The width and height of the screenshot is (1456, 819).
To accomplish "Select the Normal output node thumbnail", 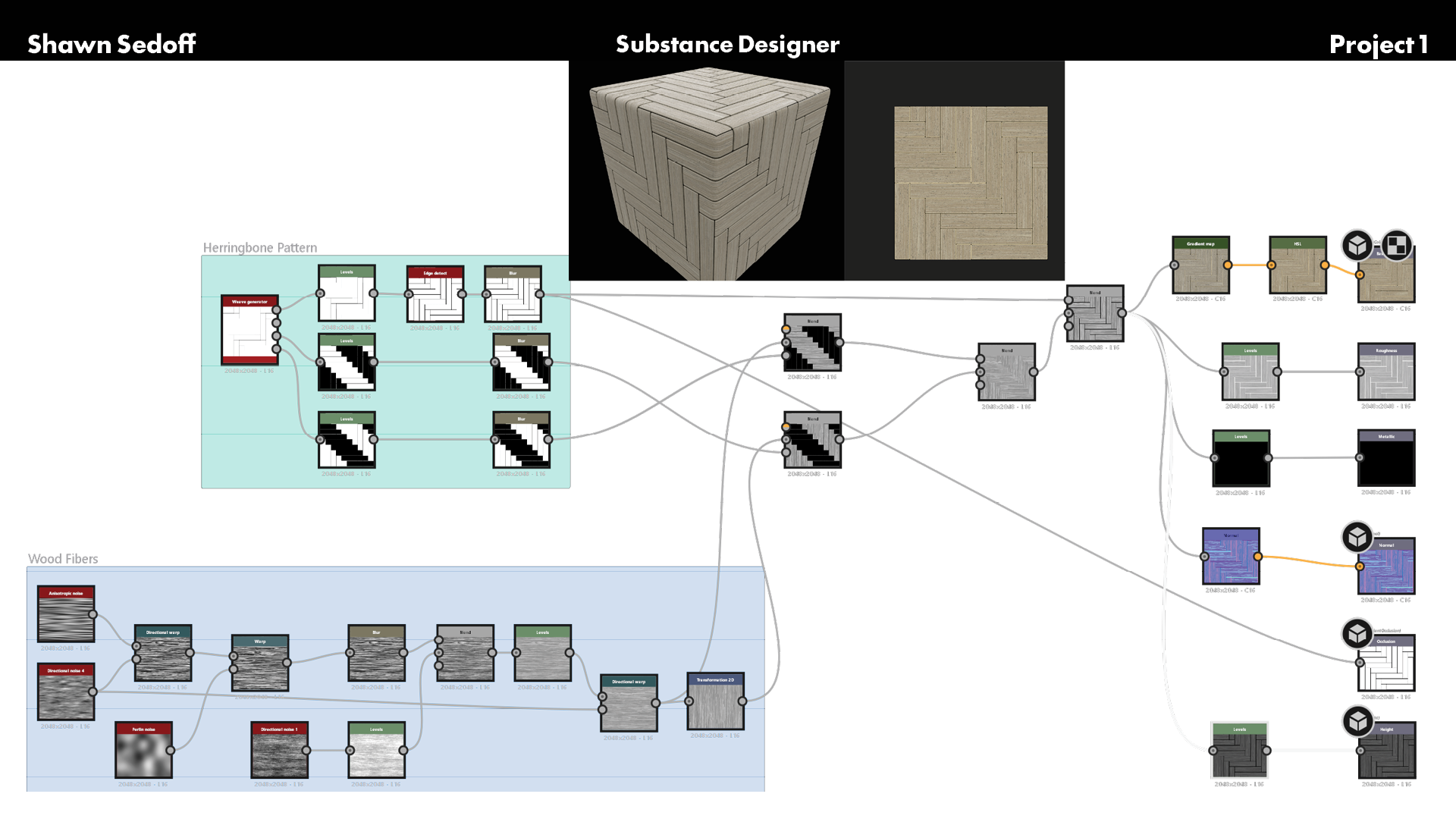I will click(x=1386, y=566).
